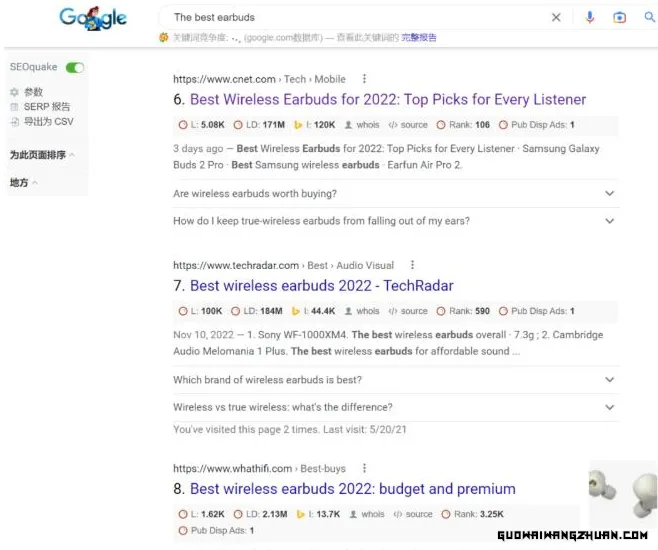Open the earbuds thumbnail next to the What Hi-Fi result
The width and height of the screenshot is (658, 550).
pos(624,494)
